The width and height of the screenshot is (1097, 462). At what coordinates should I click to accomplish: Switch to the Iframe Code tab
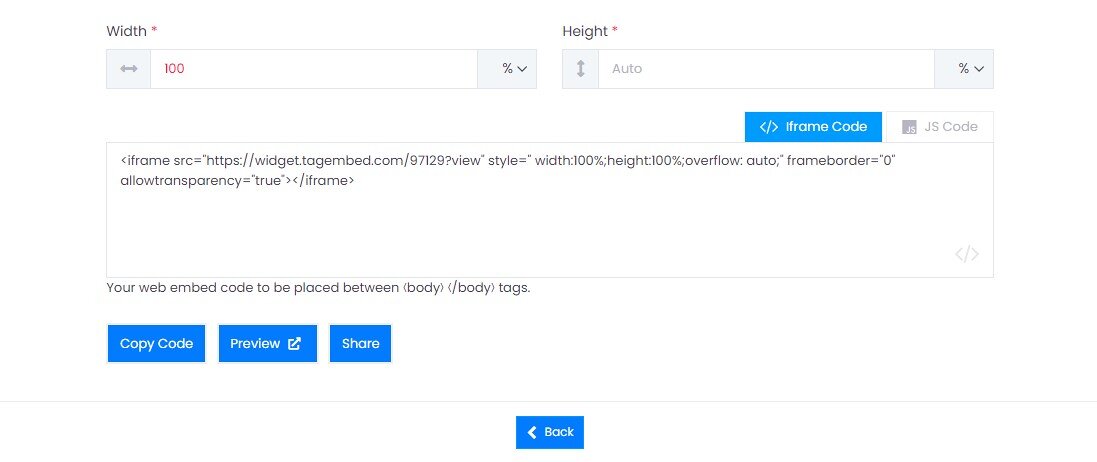pos(813,127)
